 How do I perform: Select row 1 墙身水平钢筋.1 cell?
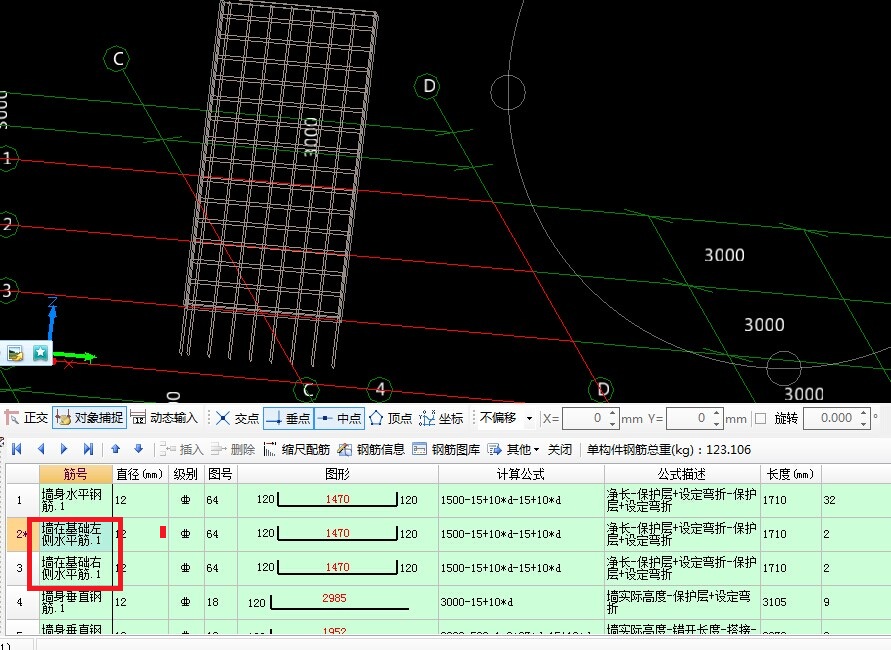click(76, 500)
